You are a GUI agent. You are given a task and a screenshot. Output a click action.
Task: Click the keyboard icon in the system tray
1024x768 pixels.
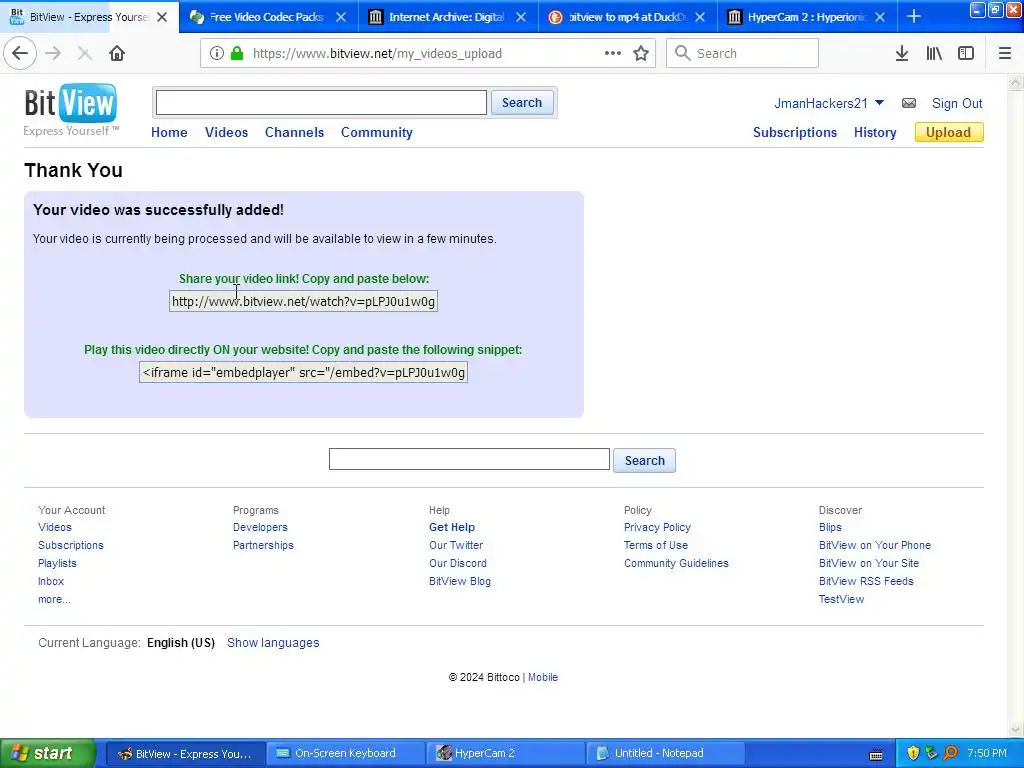[x=876, y=754]
